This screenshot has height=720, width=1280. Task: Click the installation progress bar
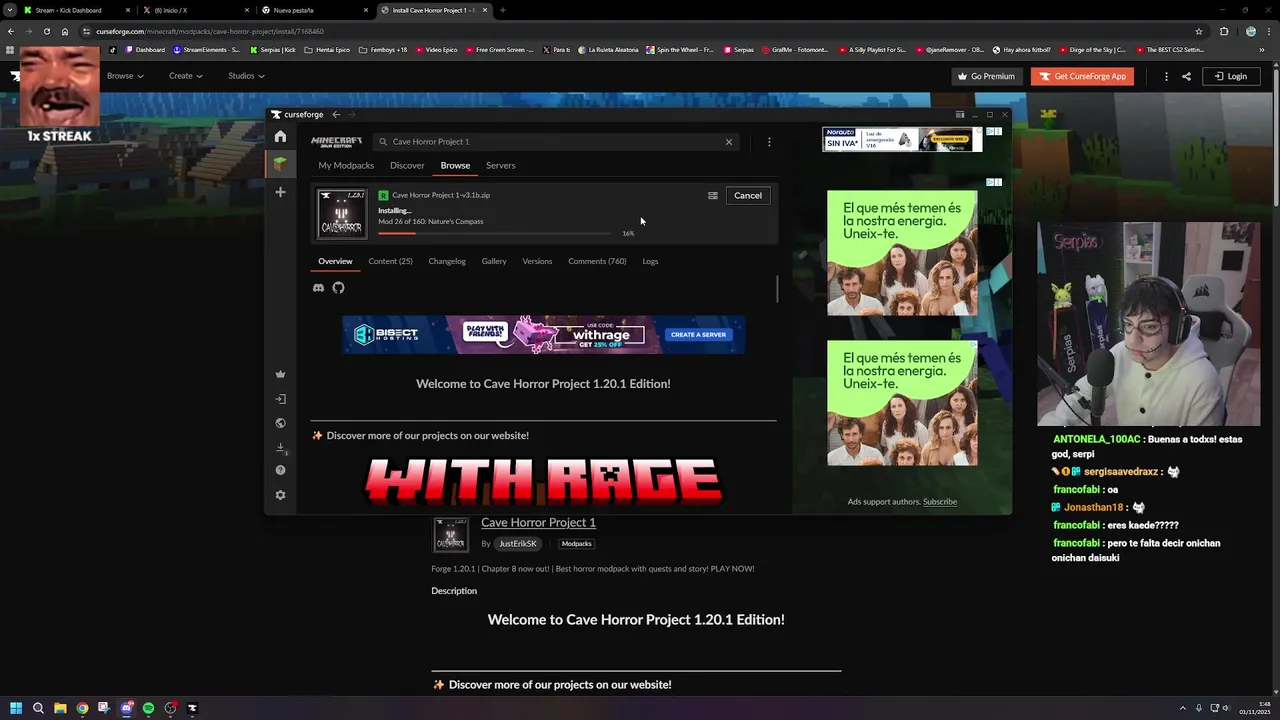[x=494, y=233]
